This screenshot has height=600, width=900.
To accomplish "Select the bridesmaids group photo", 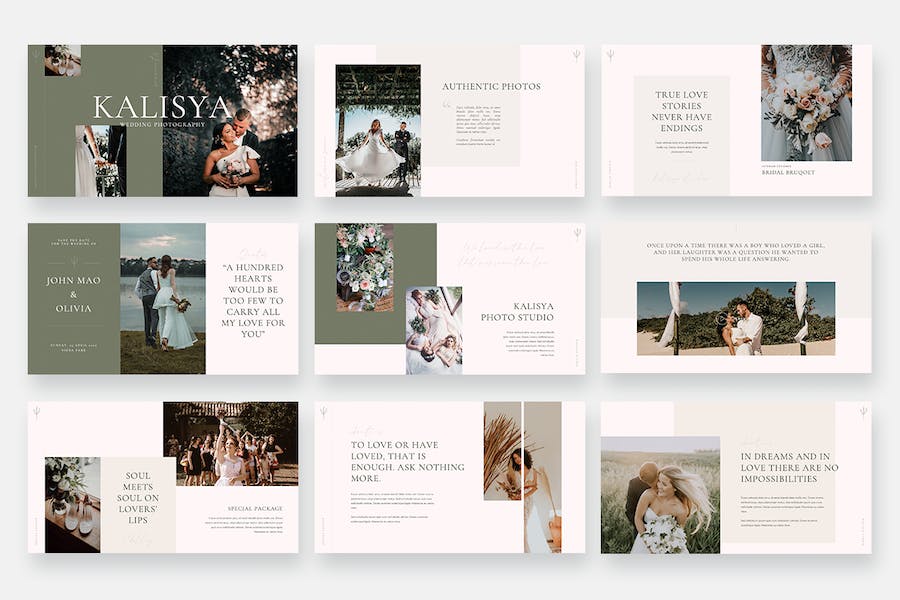I will (230, 443).
